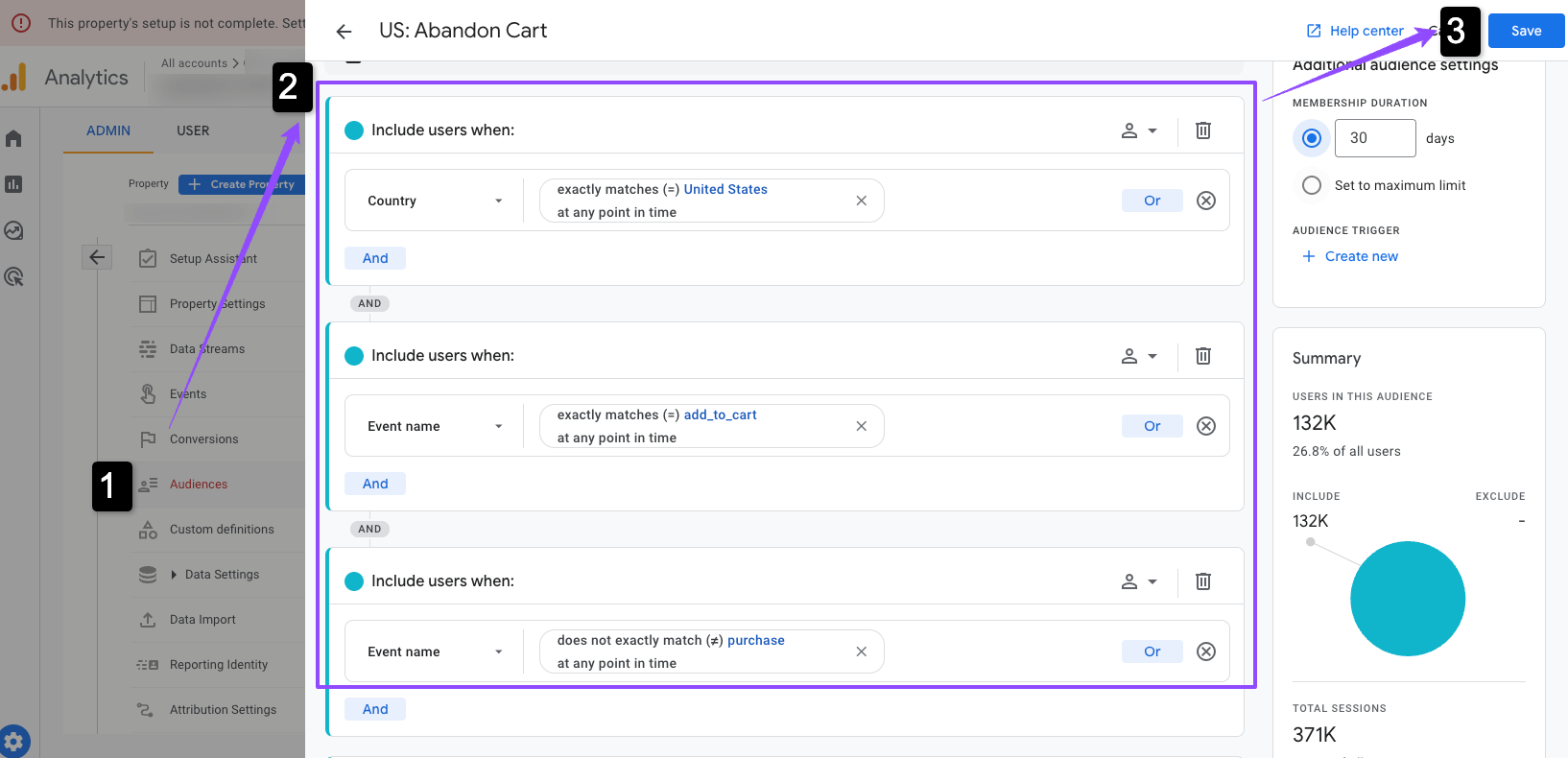This screenshot has height=758, width=1568.
Task: Open Setup Assistant in admin menu
Action: click(213, 259)
